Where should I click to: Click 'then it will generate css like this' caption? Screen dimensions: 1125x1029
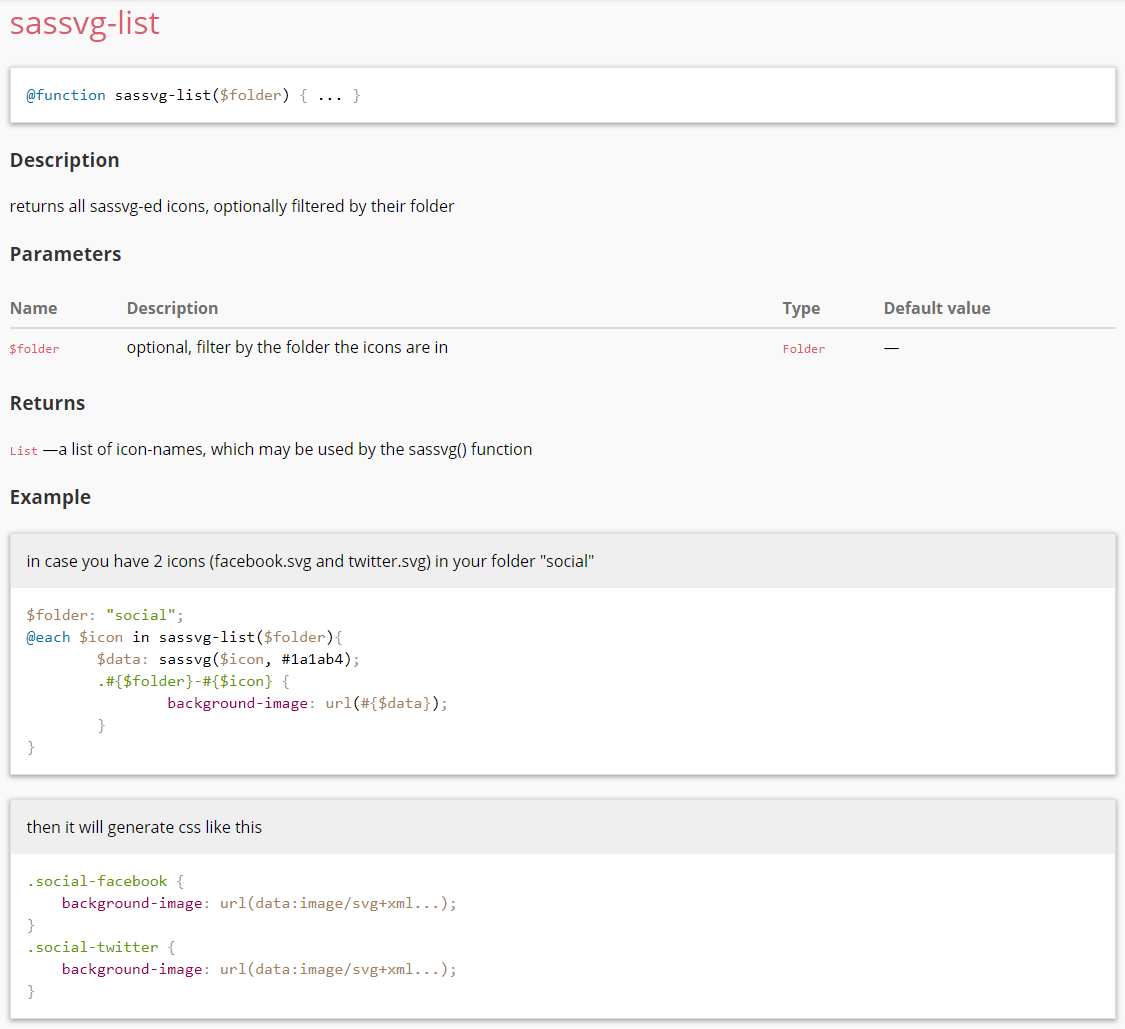pos(144,827)
